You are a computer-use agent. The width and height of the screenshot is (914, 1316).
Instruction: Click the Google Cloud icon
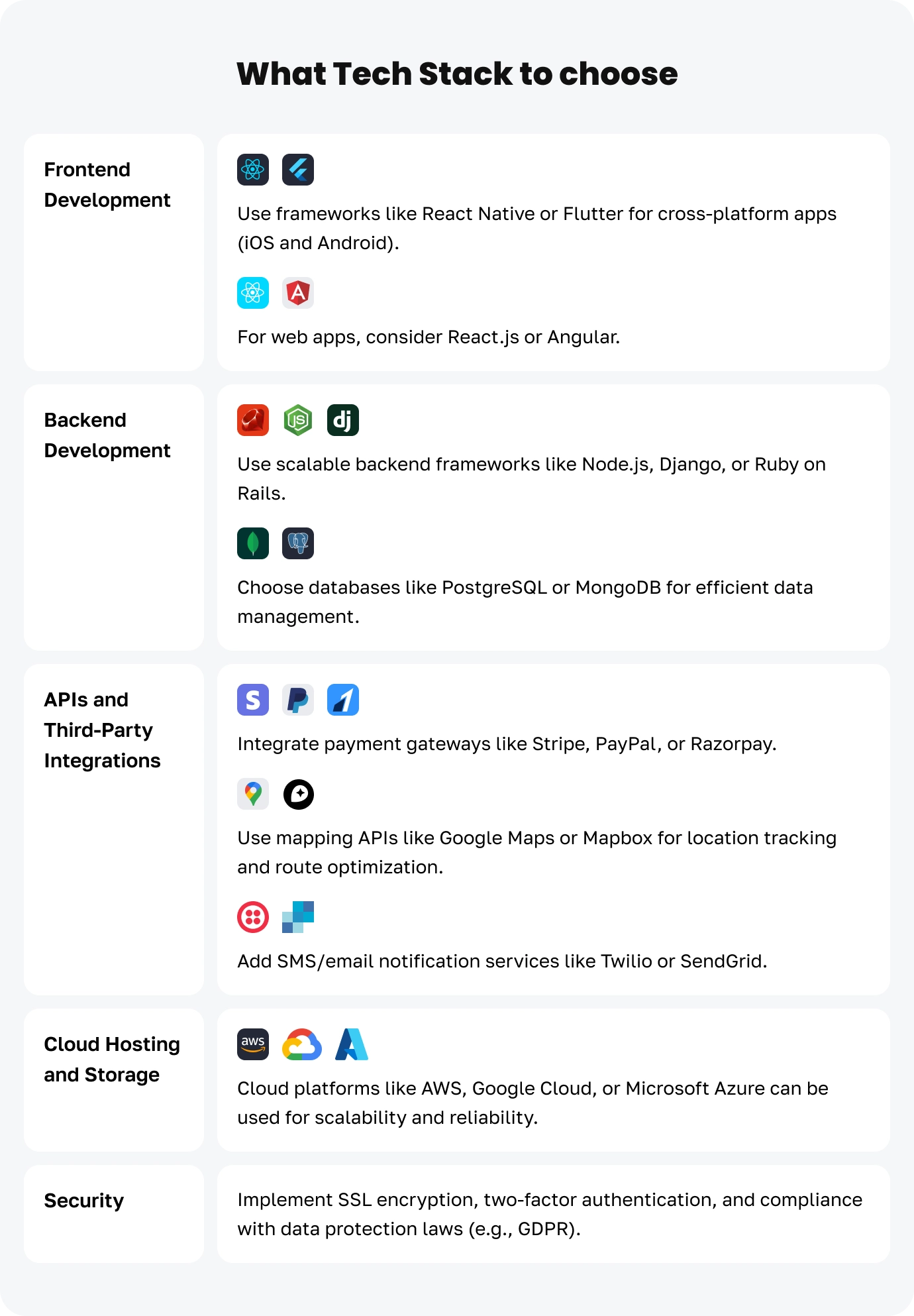[x=302, y=1044]
